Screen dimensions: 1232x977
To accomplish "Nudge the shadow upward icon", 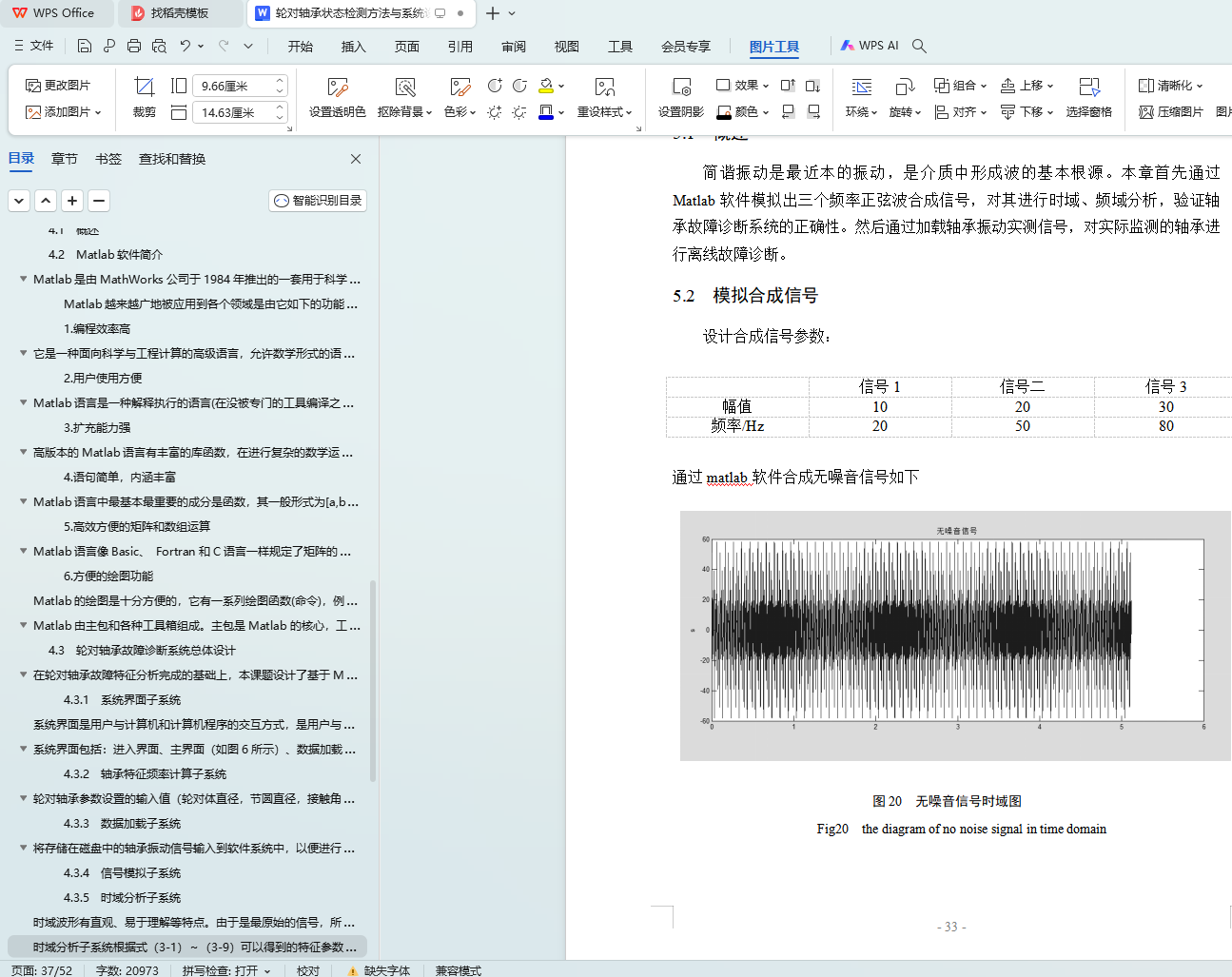I will 788,86.
